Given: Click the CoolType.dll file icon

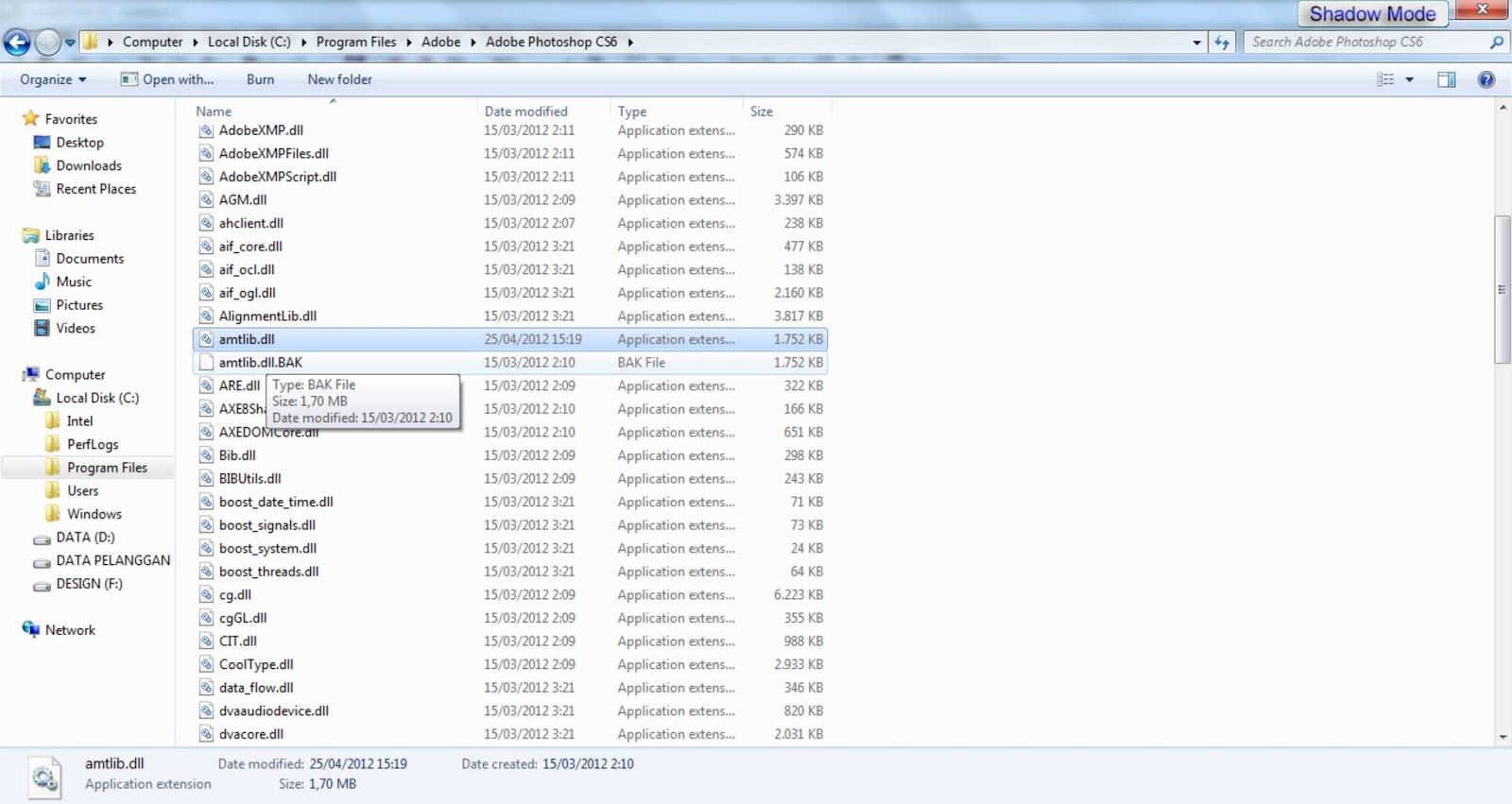Looking at the screenshot, I should point(206,665).
